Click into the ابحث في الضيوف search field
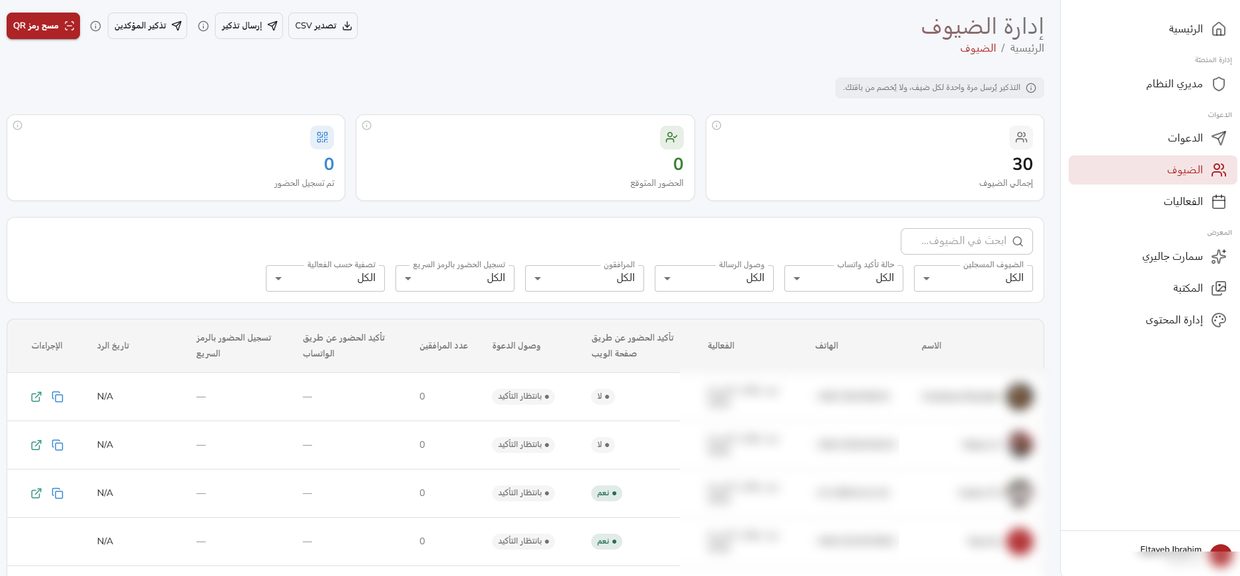 (967, 241)
